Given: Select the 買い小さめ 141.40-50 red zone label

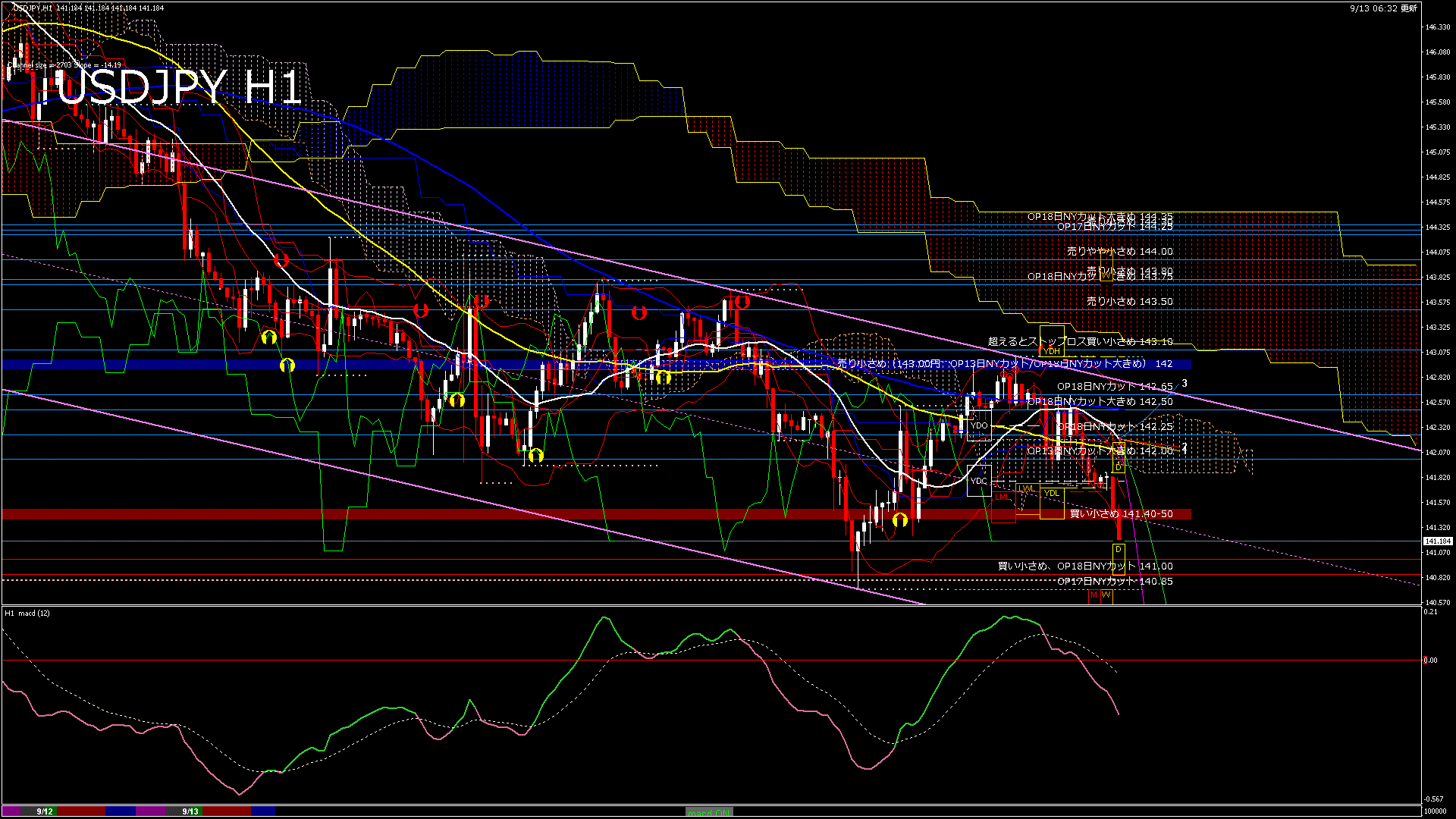Looking at the screenshot, I should pos(1121,514).
